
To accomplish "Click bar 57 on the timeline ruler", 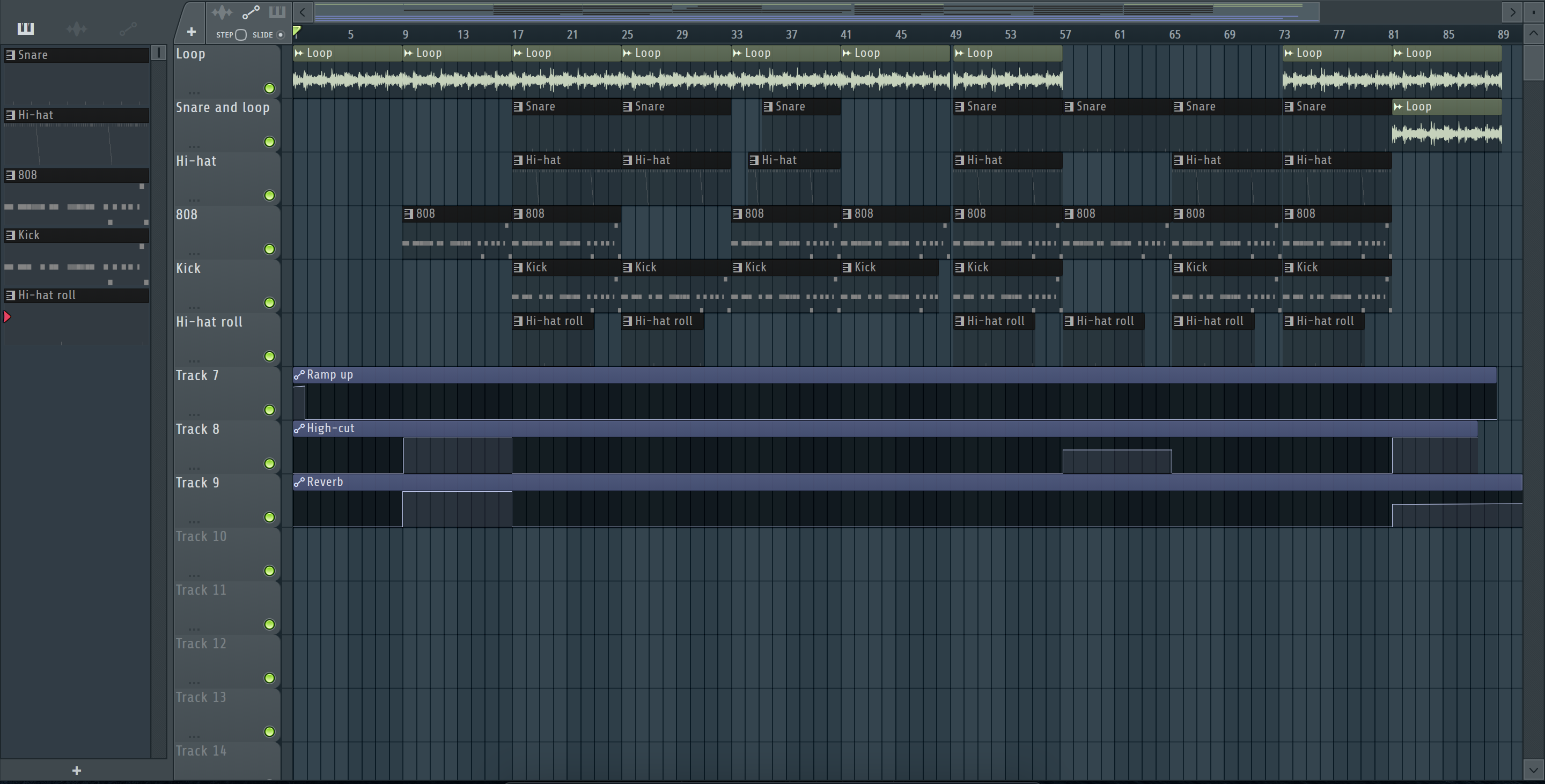I will point(1065,35).
